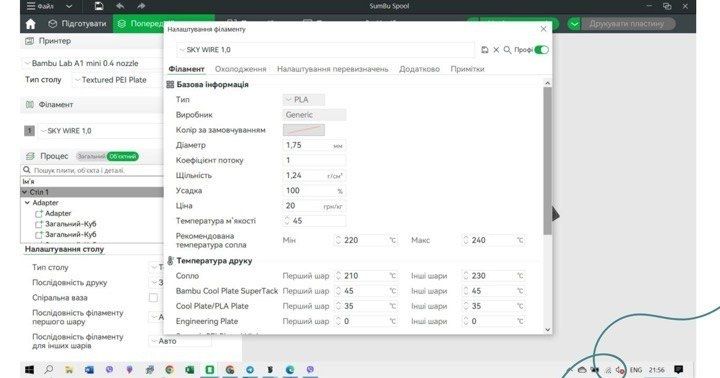Switch to the Підготувати tab
Screen dimensions: 720x378
(77, 23)
